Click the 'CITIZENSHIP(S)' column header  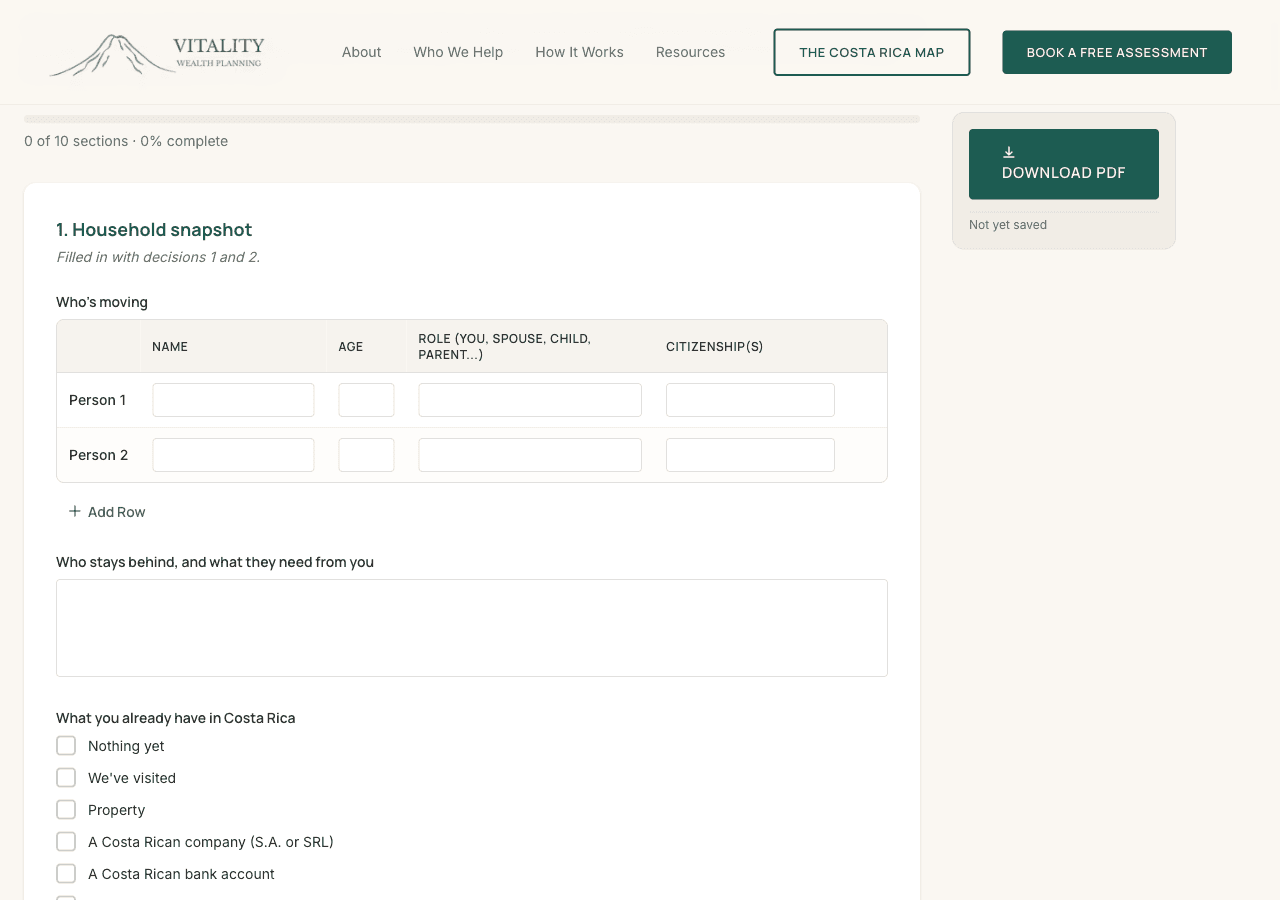click(x=715, y=347)
